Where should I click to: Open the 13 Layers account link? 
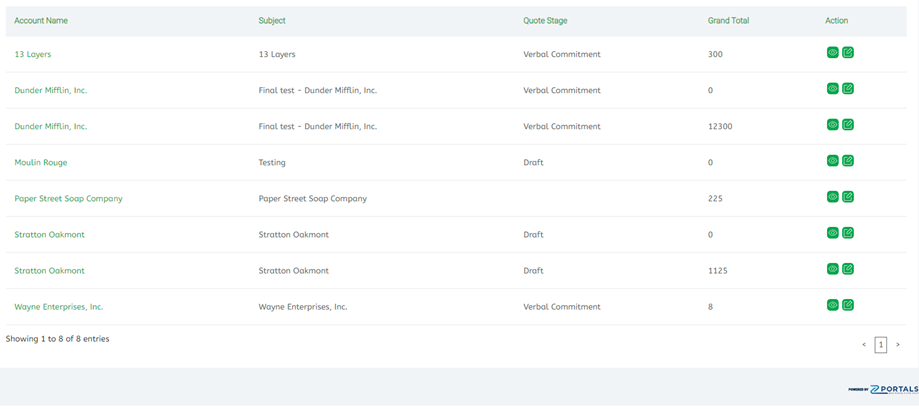point(32,54)
